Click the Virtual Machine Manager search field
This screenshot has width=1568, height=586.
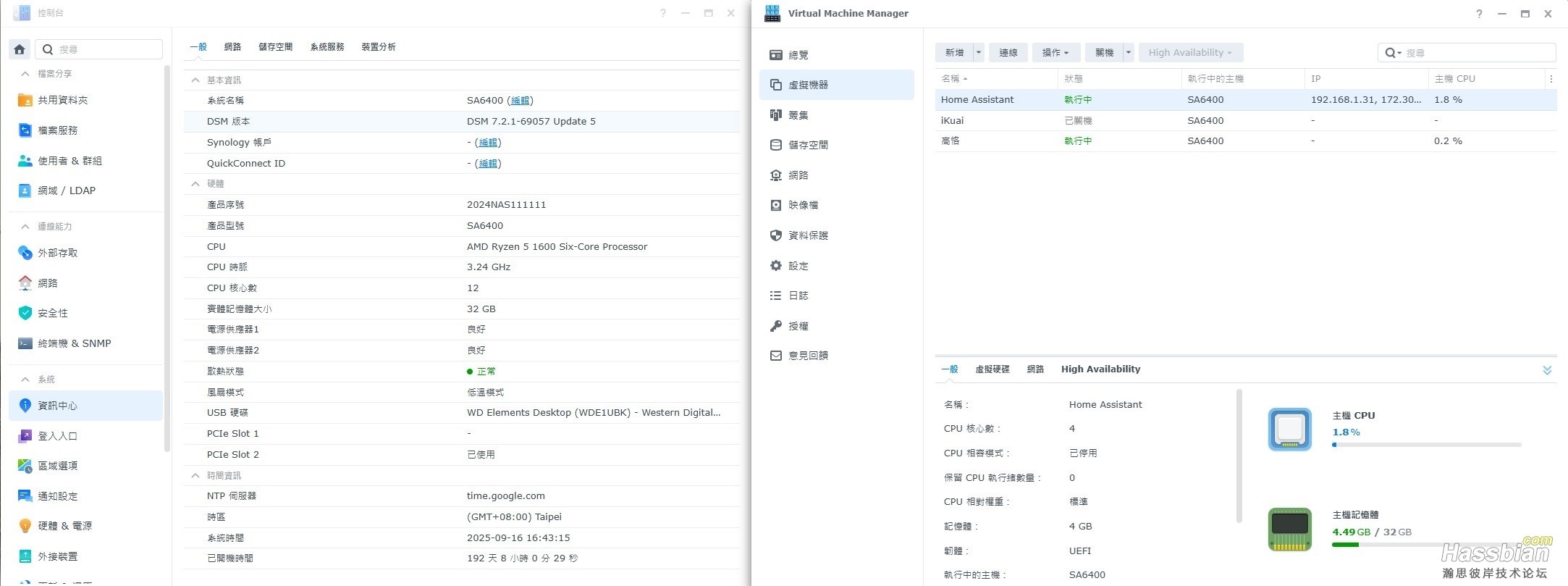[1467, 53]
